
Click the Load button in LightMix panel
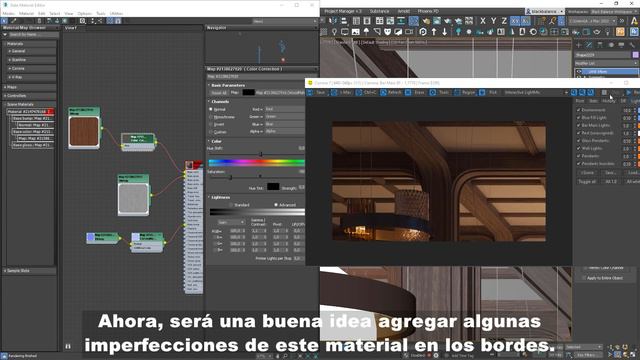pyautogui.click(x=633, y=173)
